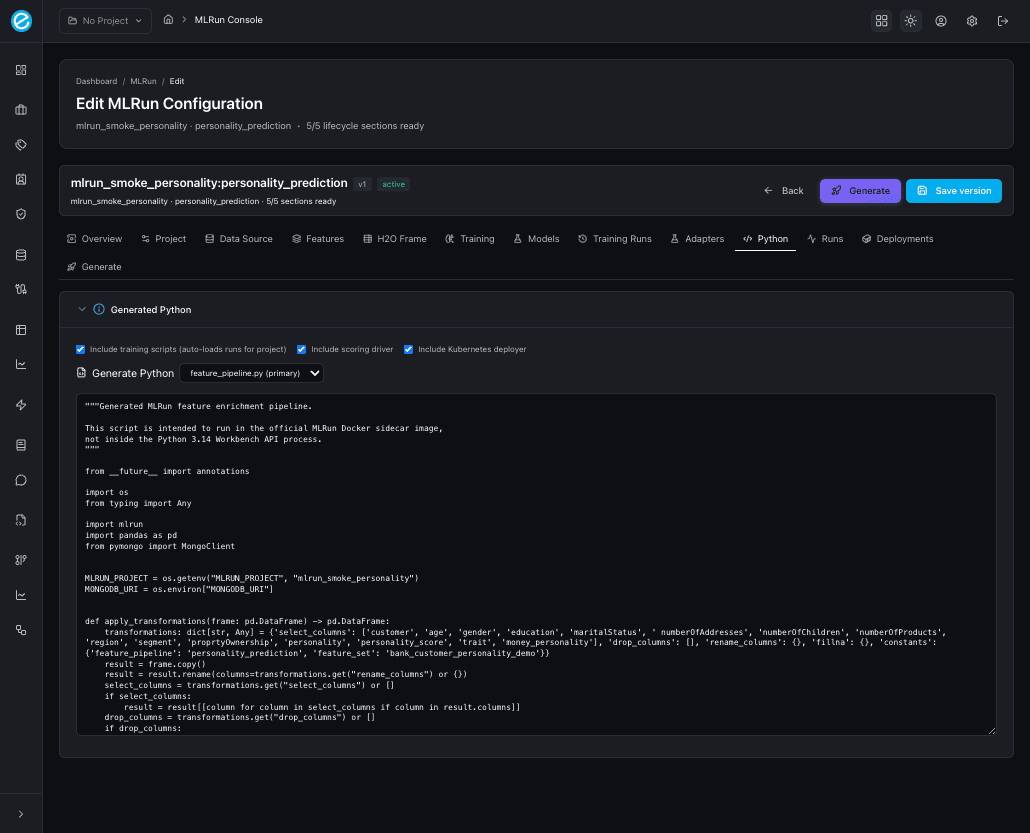Click the logout icon in top right corner

tap(1003, 20)
